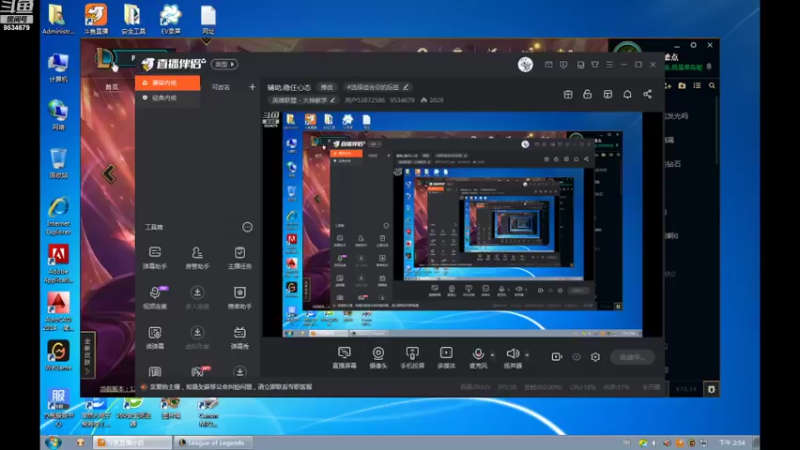Add the 多媒体 media source
800x450 pixels.
pyautogui.click(x=446, y=357)
